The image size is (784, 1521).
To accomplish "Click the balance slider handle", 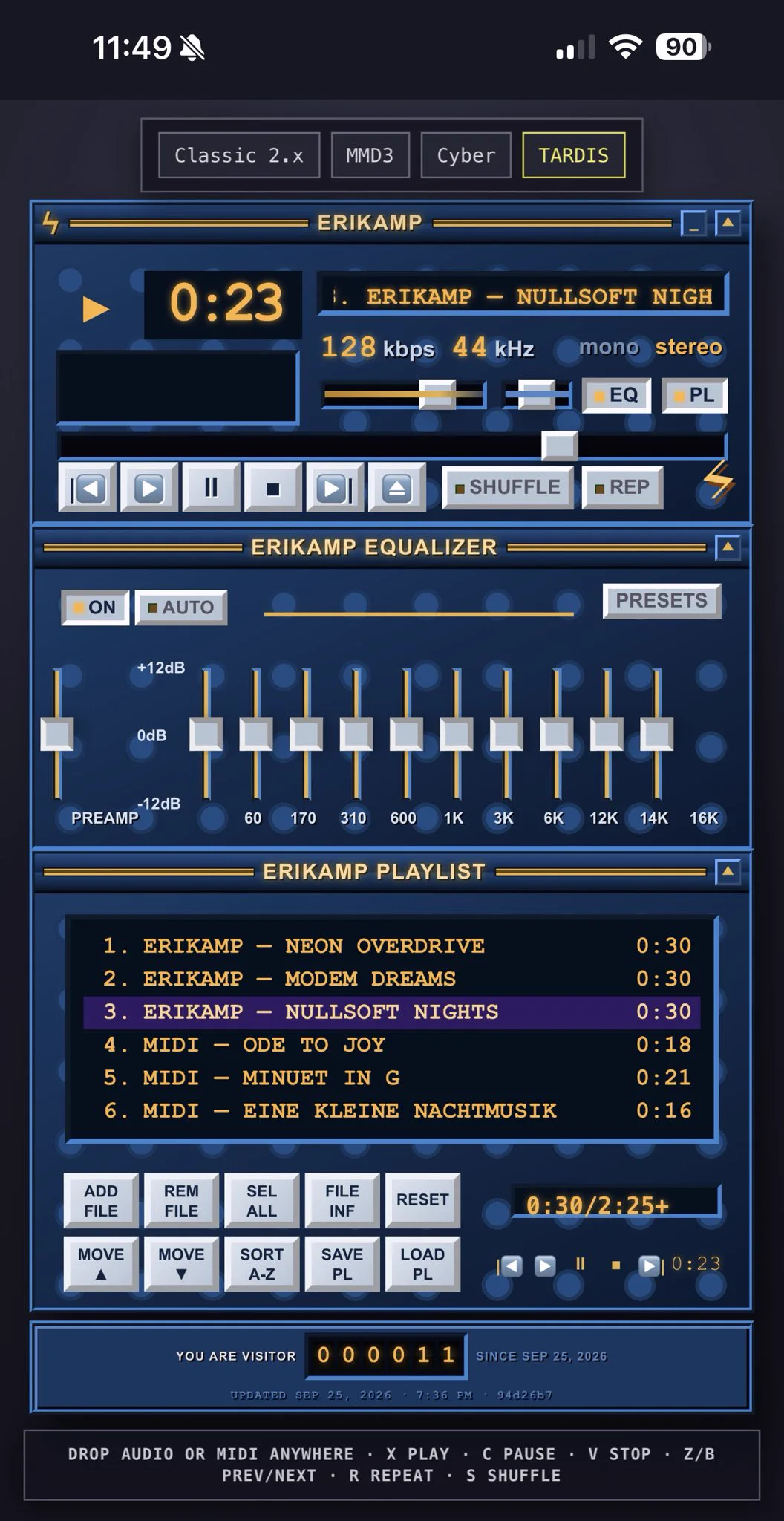I will [x=536, y=394].
